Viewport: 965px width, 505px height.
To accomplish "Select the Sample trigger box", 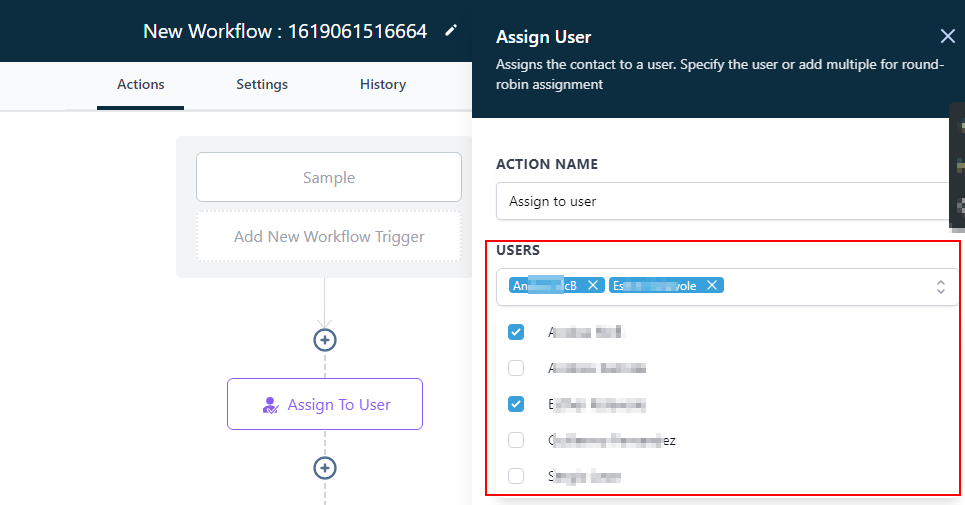I will [x=329, y=178].
